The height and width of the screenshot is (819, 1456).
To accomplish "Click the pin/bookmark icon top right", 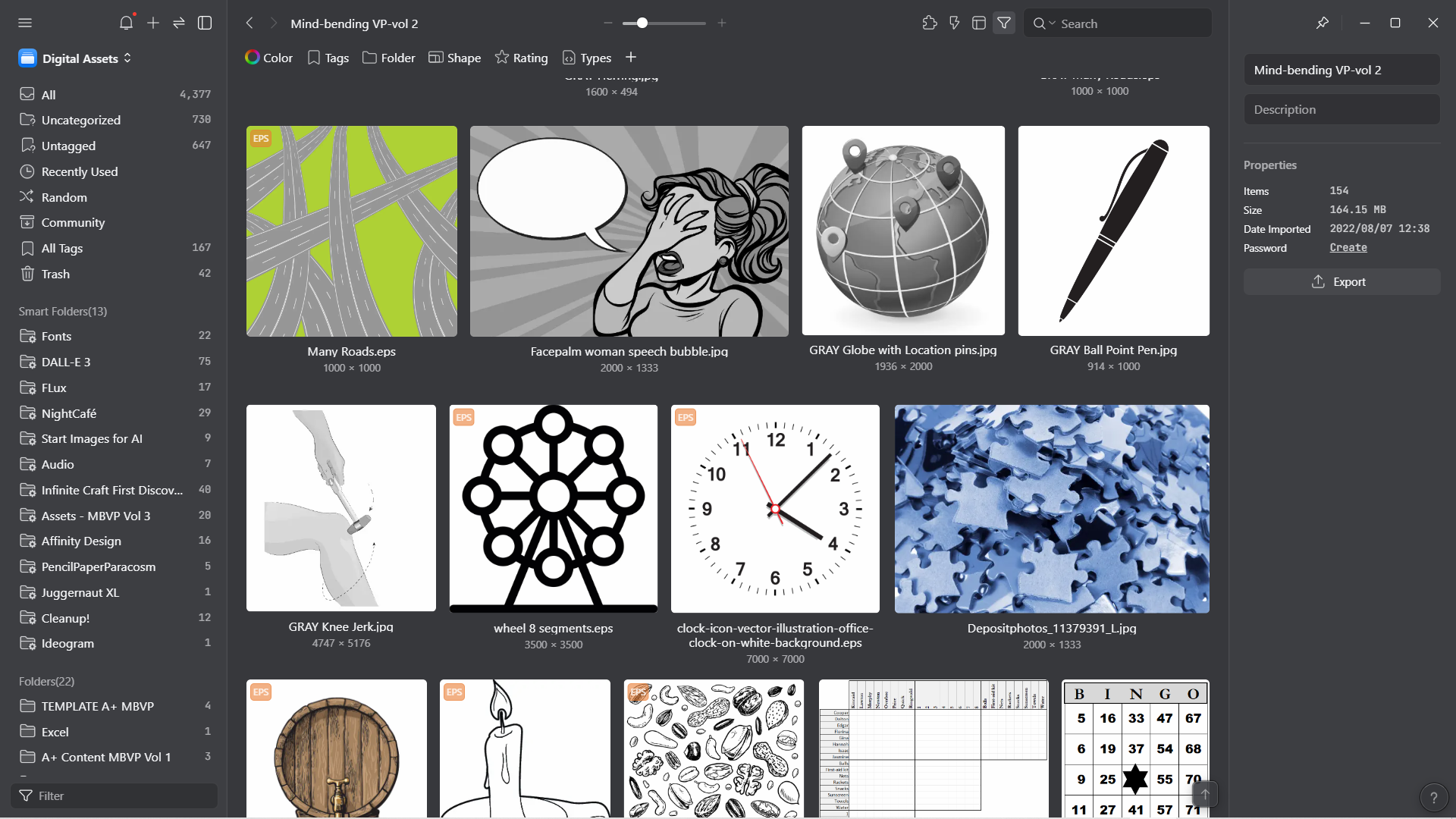I will click(x=1321, y=22).
